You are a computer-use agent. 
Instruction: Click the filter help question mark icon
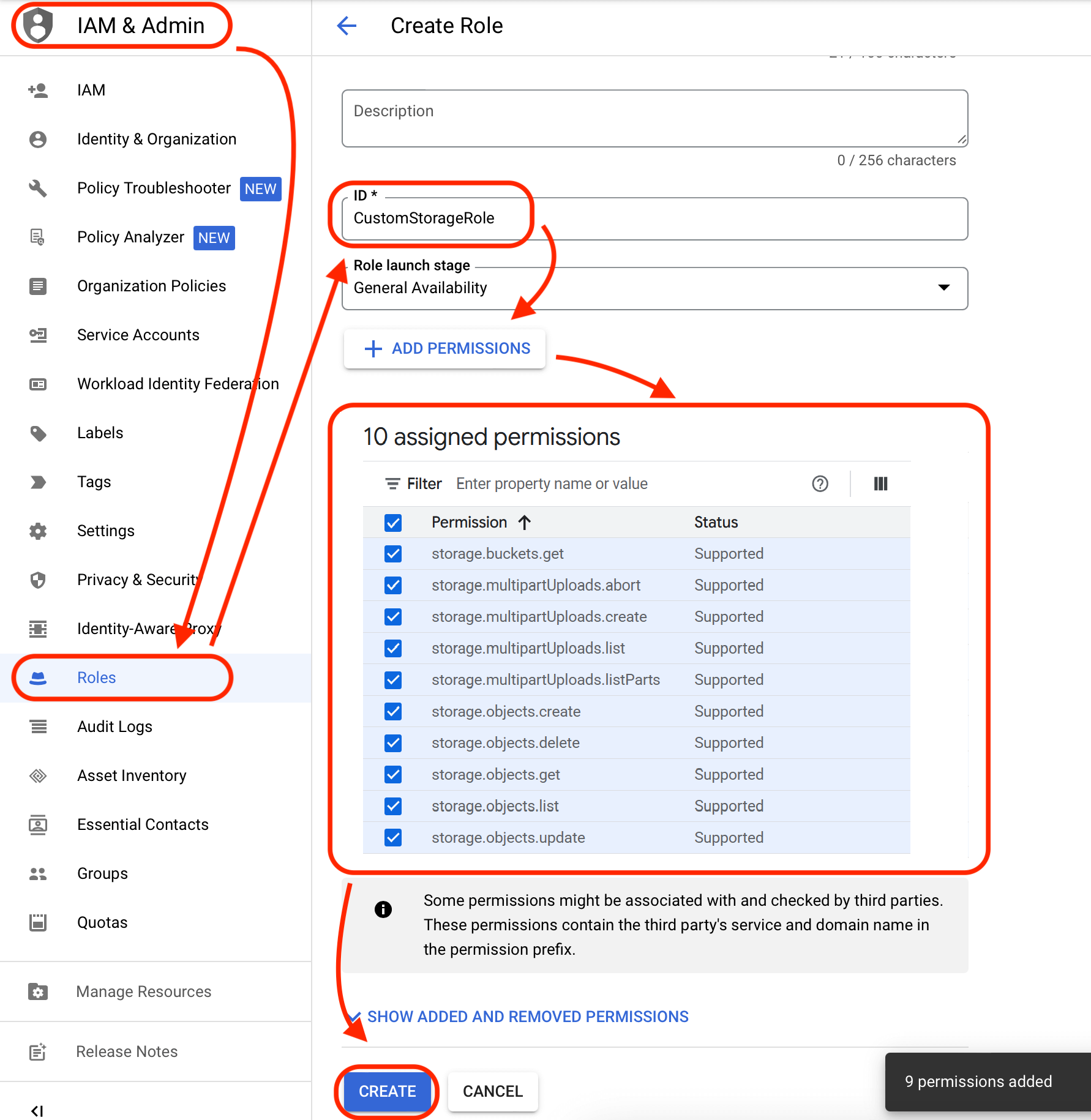820,483
